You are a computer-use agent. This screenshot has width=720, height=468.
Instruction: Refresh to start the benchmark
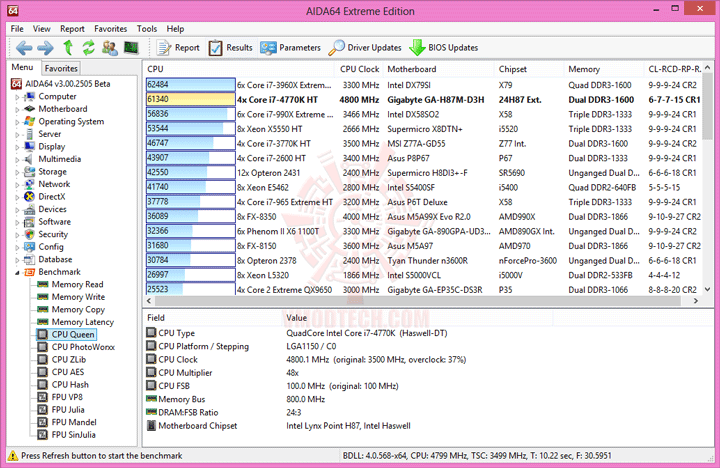[88, 48]
